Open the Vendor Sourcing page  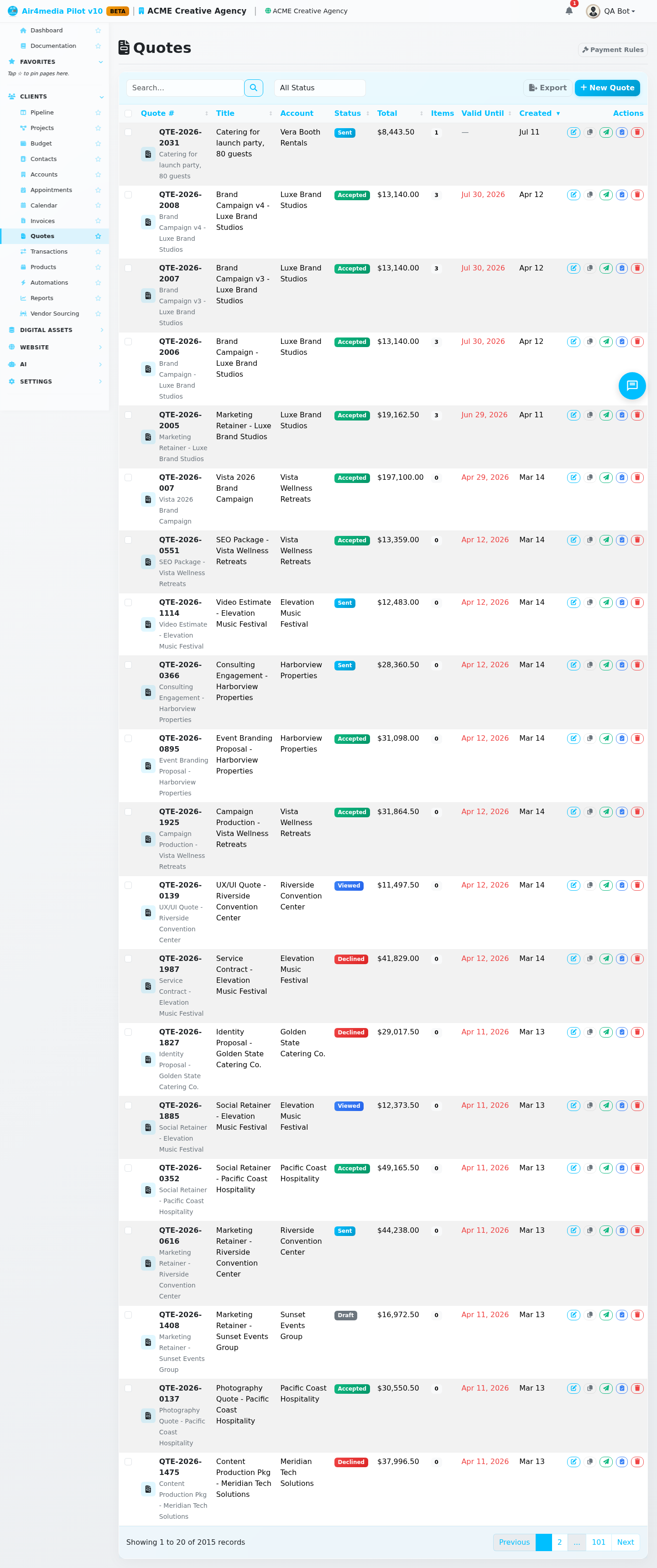click(55, 313)
